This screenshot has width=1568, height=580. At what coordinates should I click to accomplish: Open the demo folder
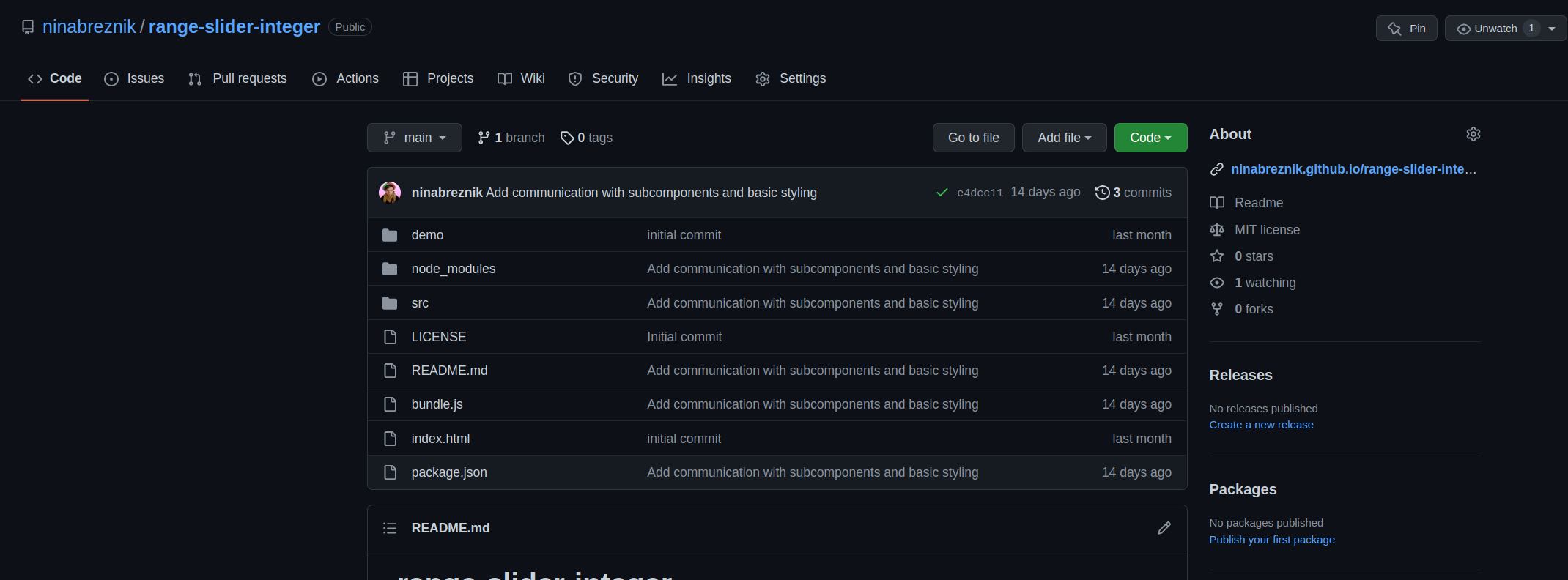[x=427, y=235]
